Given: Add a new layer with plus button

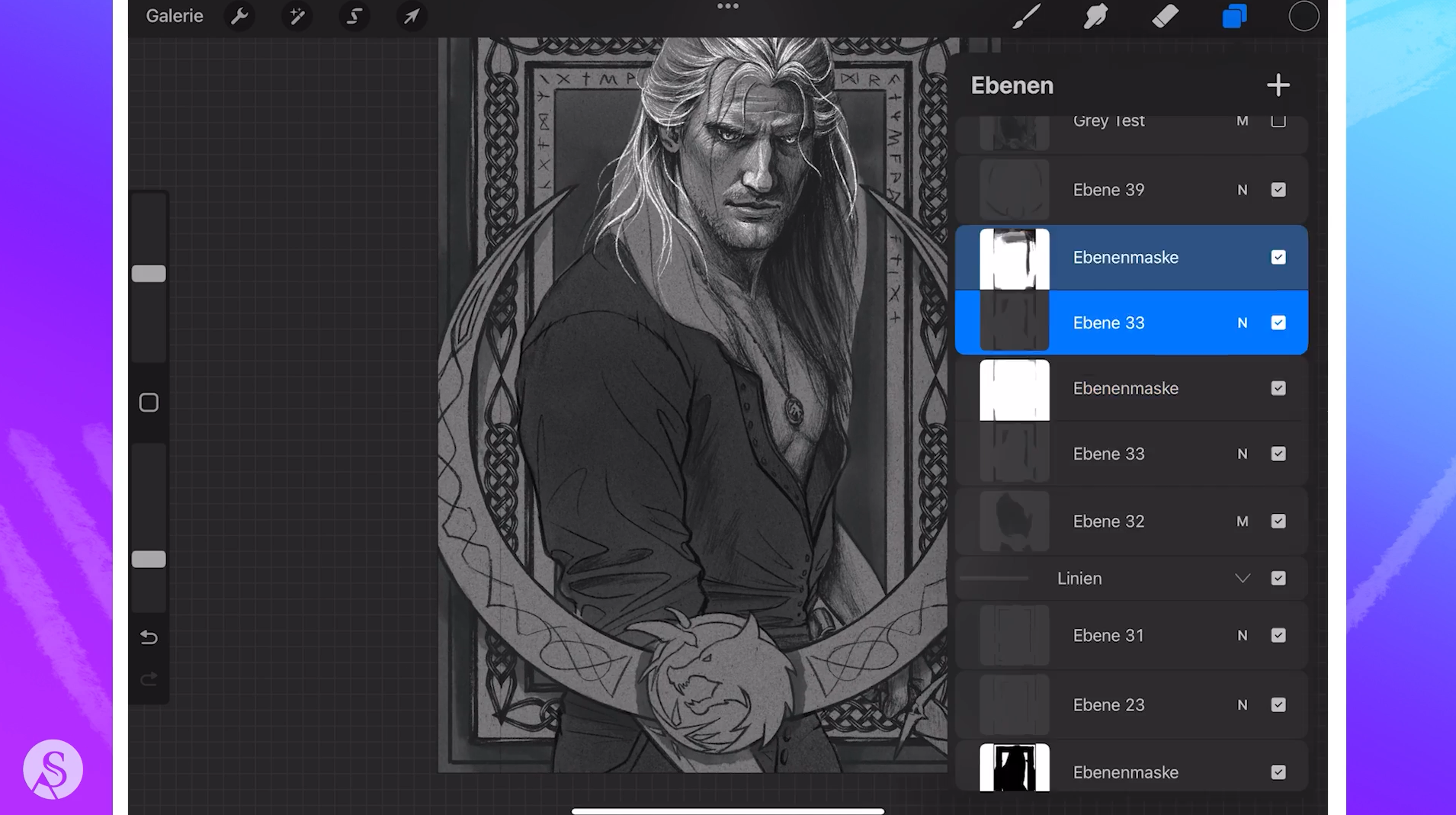Looking at the screenshot, I should [1278, 85].
